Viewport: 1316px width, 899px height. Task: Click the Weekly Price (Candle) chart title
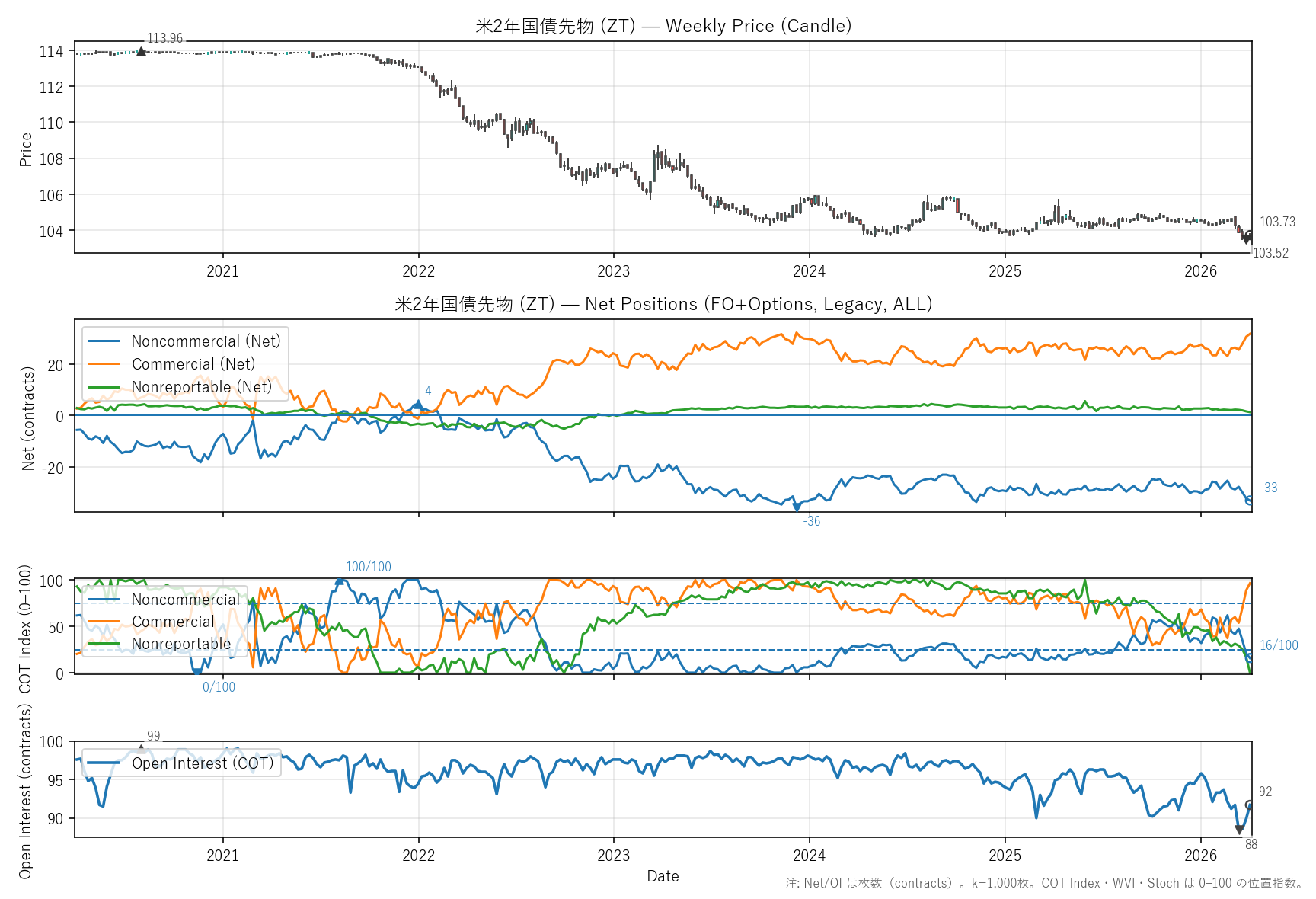(663, 26)
